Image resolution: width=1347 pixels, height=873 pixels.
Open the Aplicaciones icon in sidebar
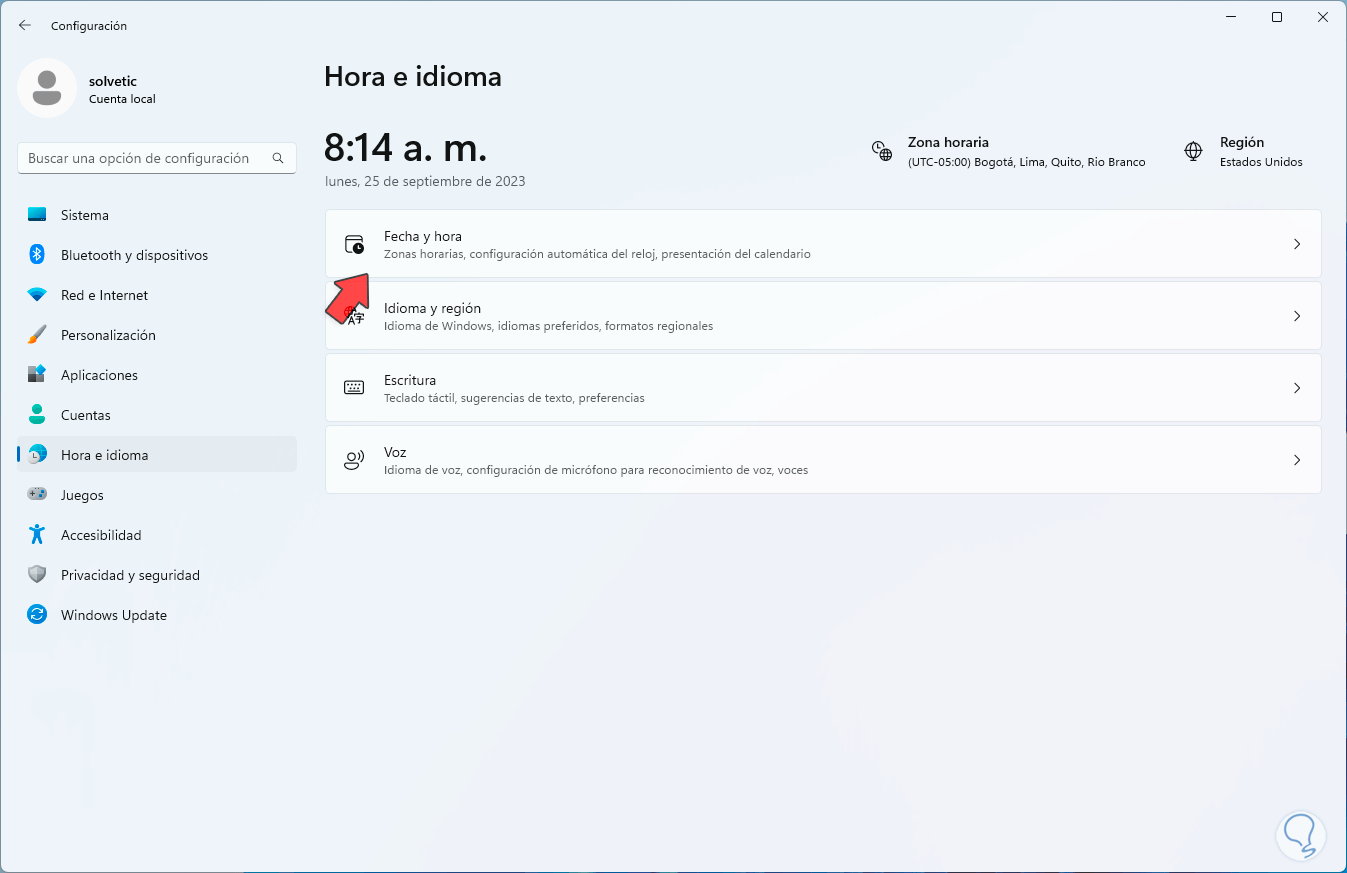click(37, 375)
